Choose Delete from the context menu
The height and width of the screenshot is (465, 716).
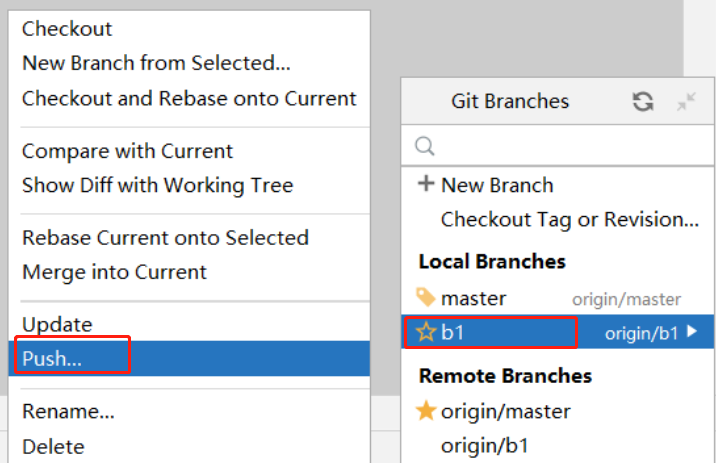[x=53, y=446]
